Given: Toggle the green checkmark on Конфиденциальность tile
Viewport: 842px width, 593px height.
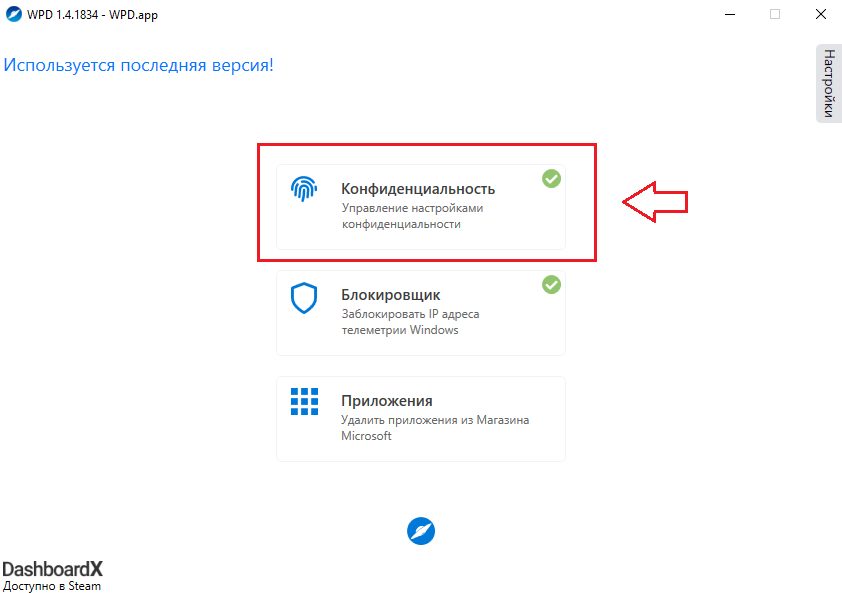Looking at the screenshot, I should 551,178.
